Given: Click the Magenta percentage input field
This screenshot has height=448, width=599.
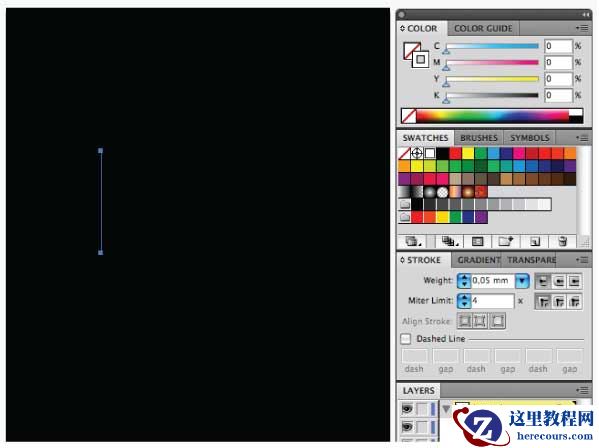Looking at the screenshot, I should click(x=559, y=63).
